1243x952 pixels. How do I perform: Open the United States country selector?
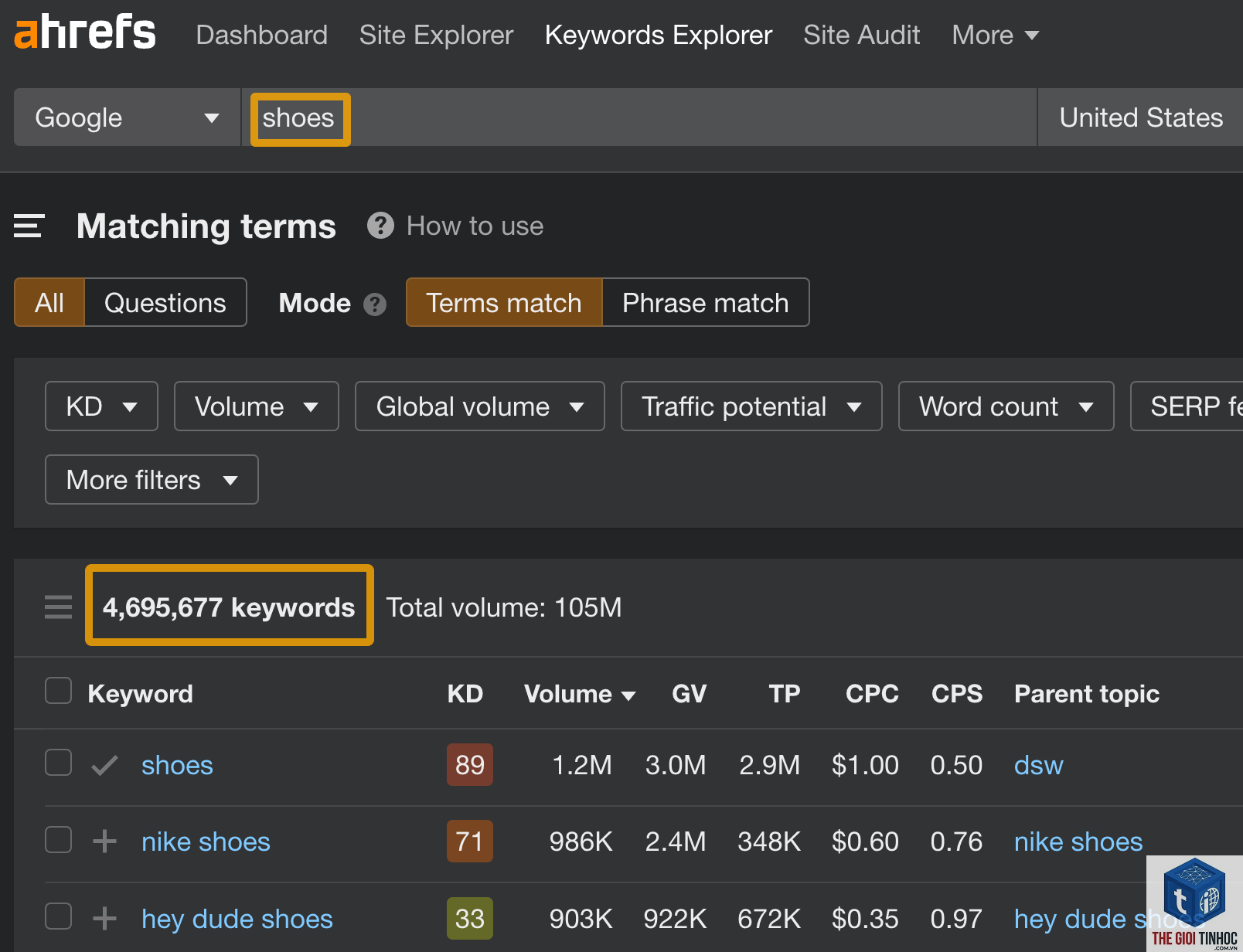click(x=1140, y=117)
